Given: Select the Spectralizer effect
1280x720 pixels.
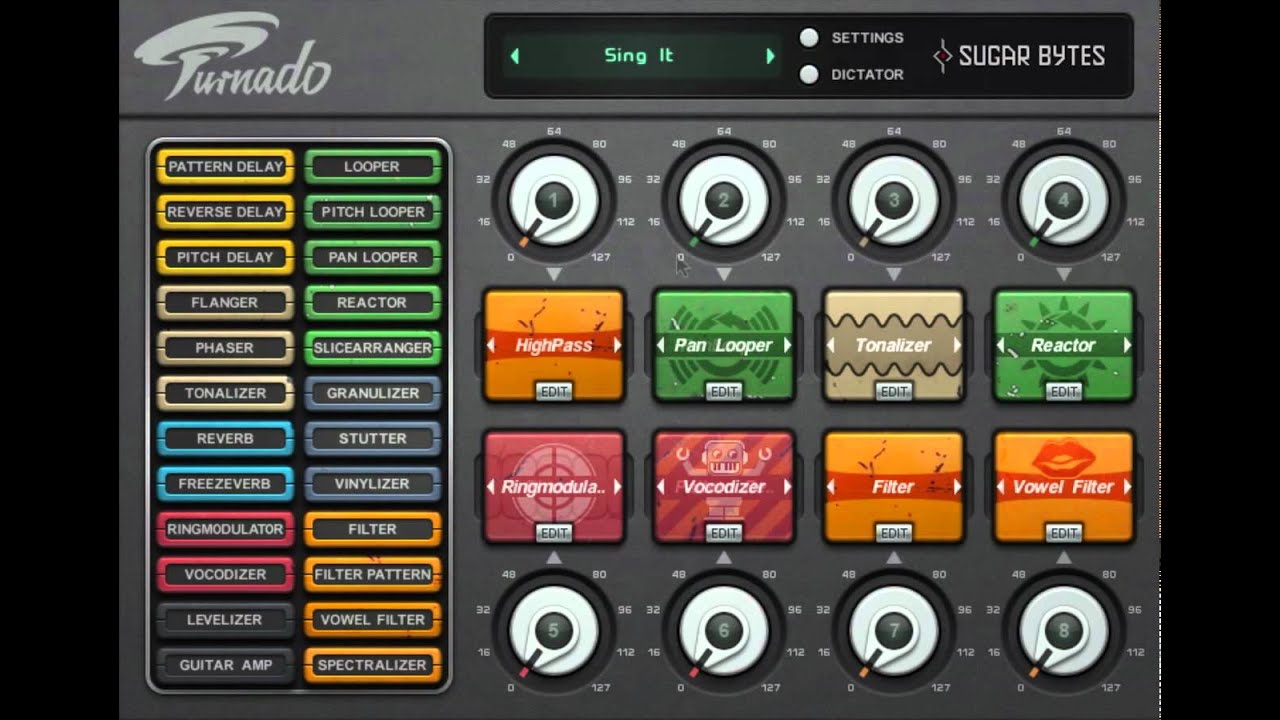Looking at the screenshot, I should click(x=372, y=665).
